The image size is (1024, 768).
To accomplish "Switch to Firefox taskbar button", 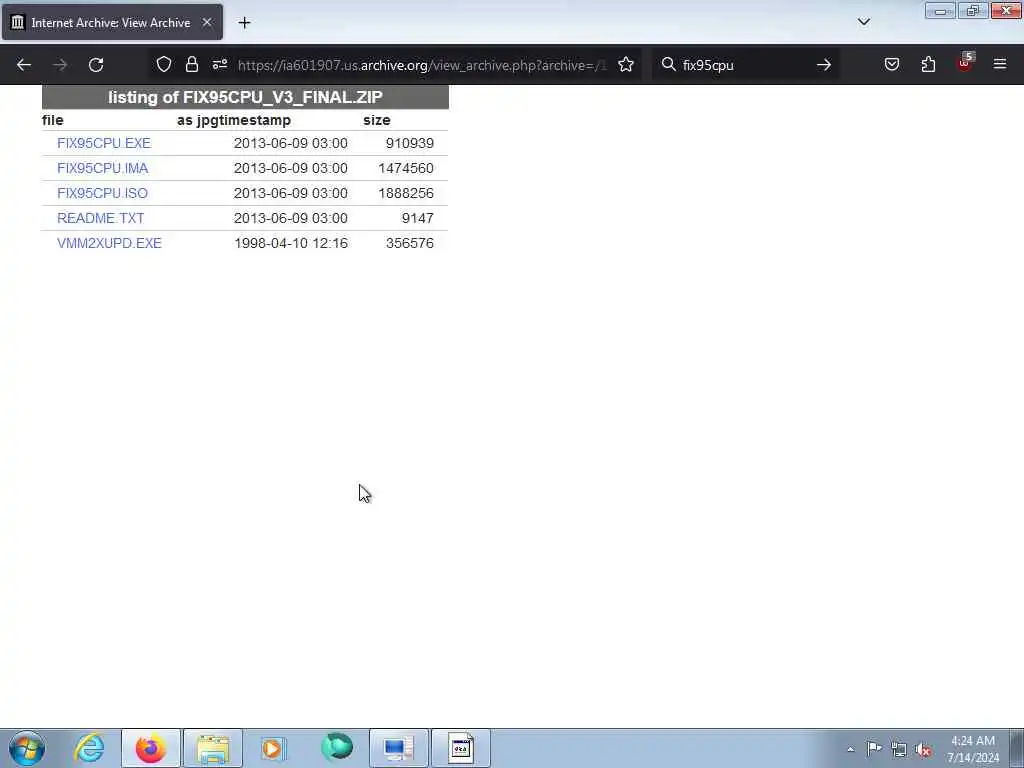I will (x=151, y=748).
